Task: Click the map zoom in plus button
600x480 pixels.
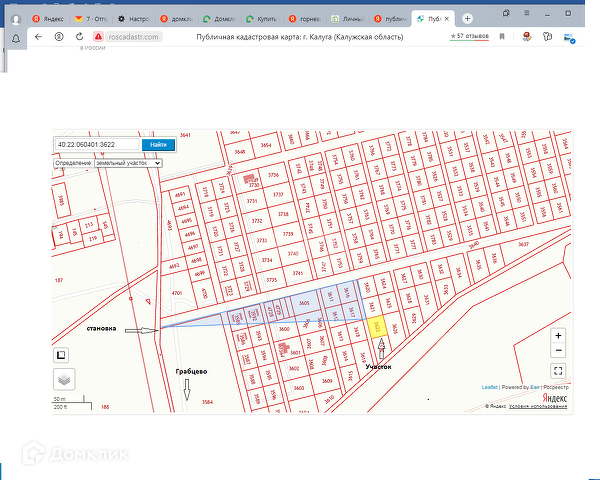Action: (x=558, y=336)
